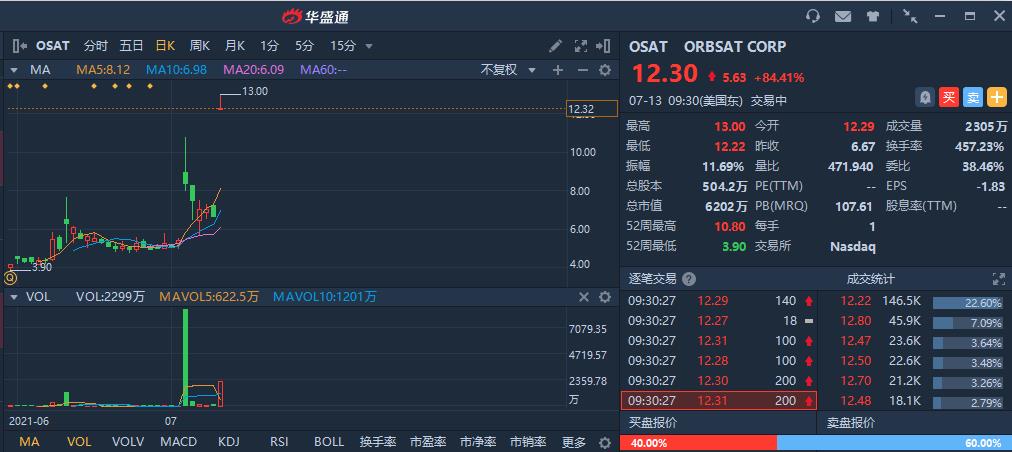The width and height of the screenshot is (1012, 452).
Task: Enable the 换手率 indicator
Action: pyautogui.click(x=378, y=442)
